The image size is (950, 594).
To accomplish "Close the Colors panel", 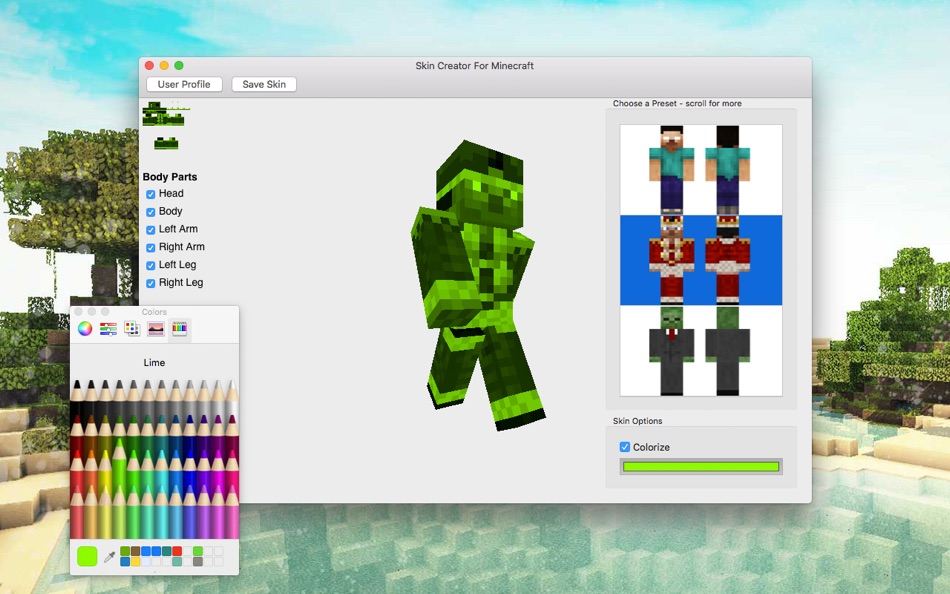I will [78, 312].
